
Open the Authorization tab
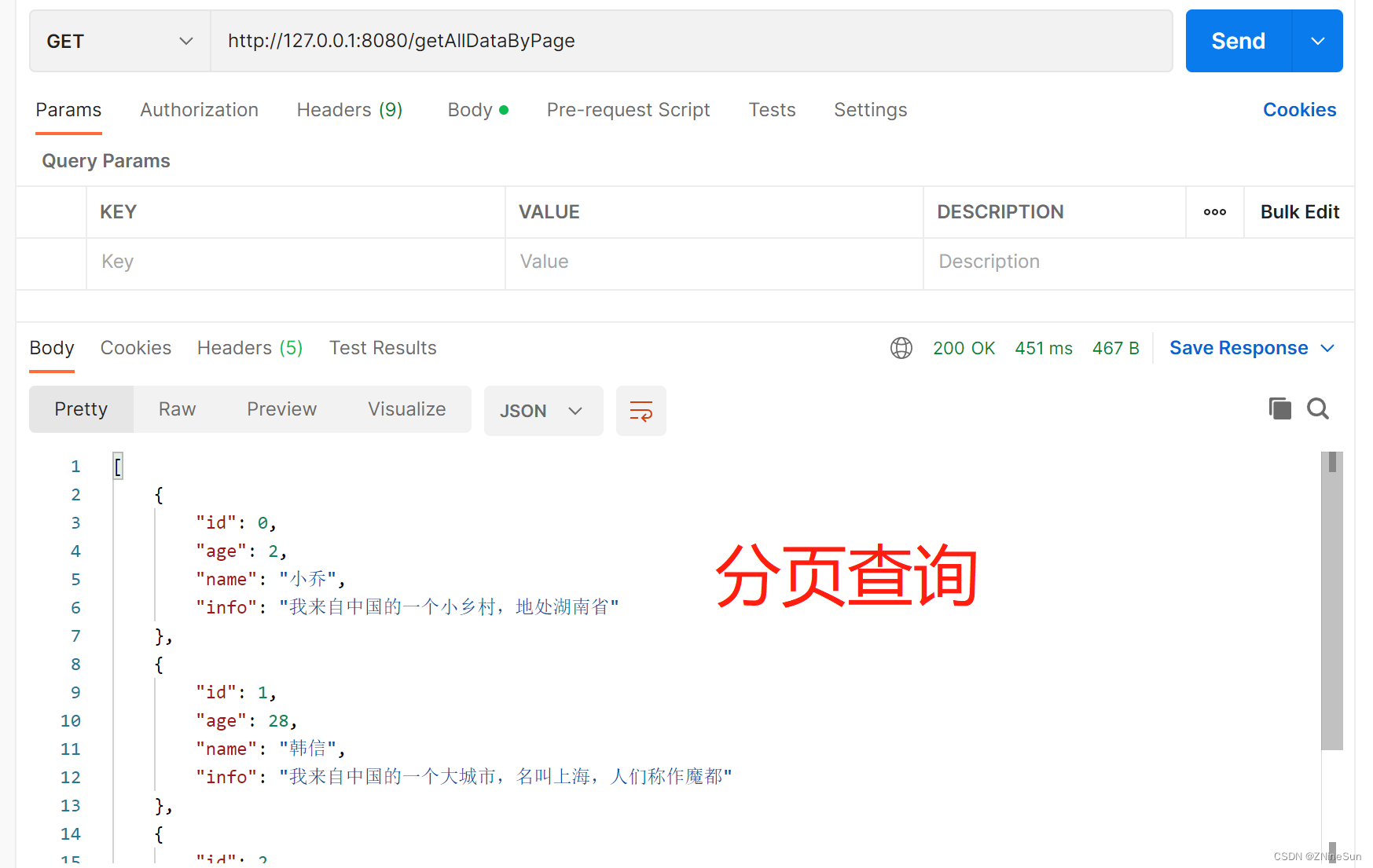200,110
